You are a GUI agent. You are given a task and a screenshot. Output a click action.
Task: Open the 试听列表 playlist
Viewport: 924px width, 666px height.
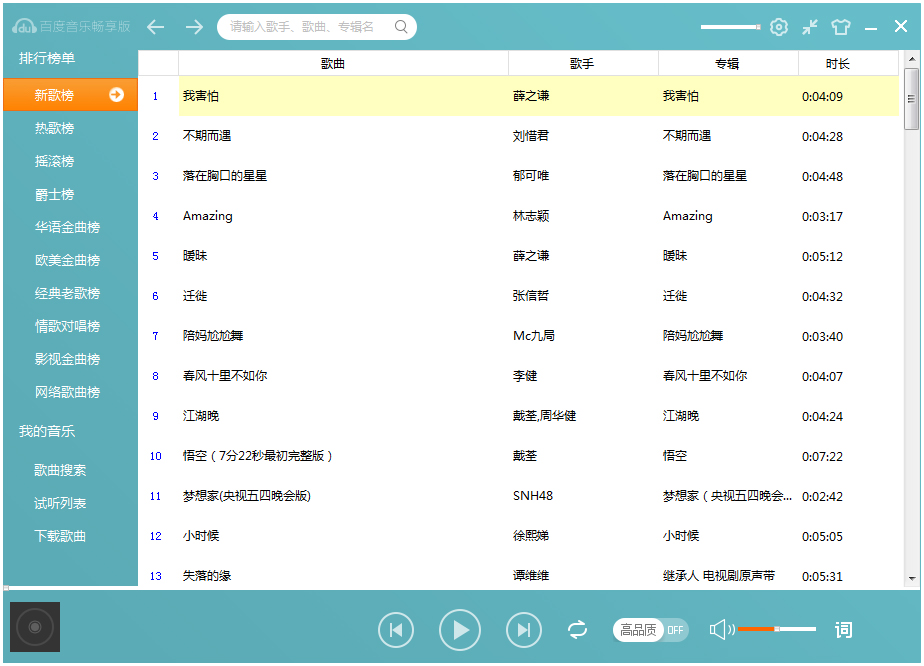[62, 503]
